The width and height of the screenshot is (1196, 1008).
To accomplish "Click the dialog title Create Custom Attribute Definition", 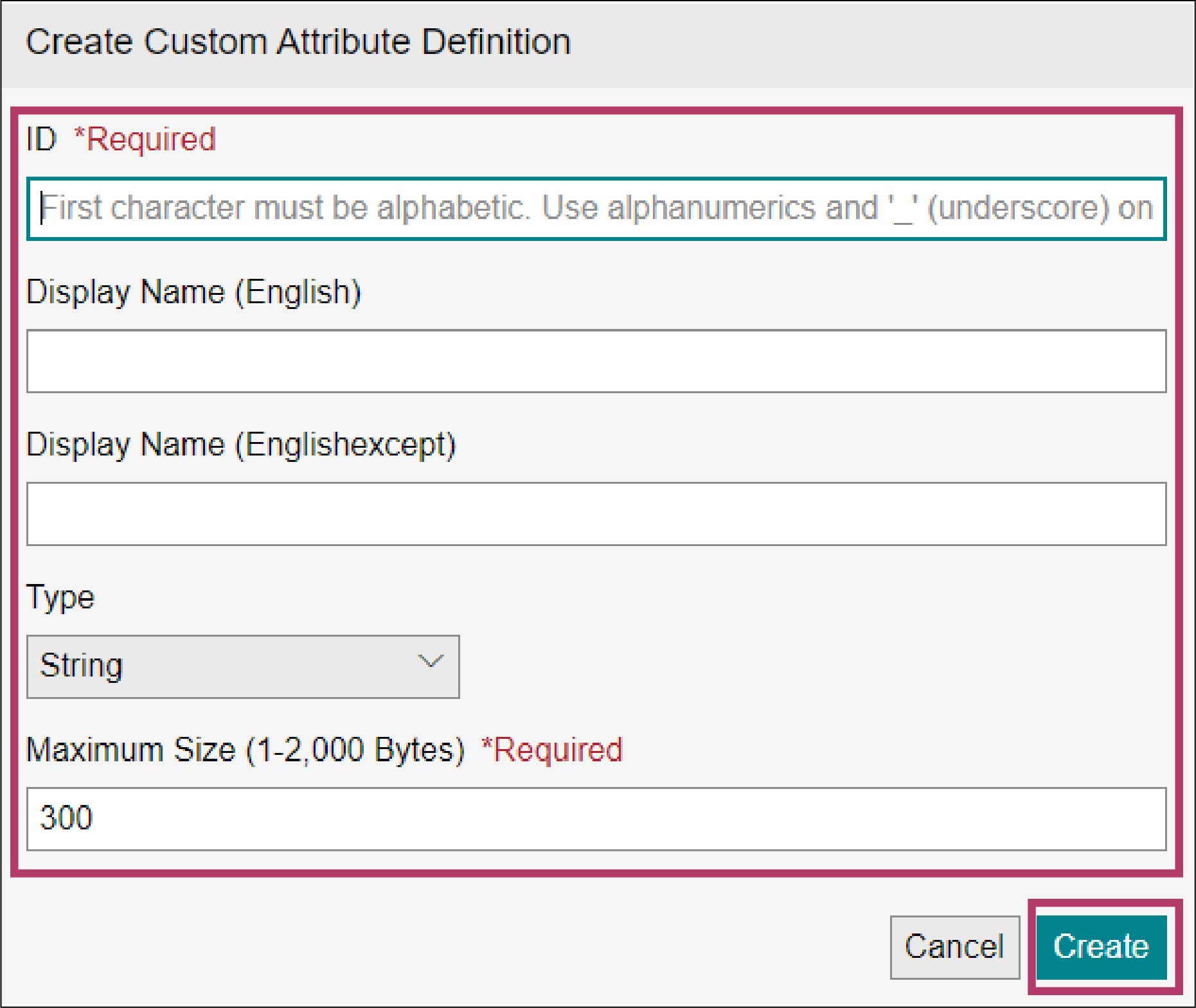I will [x=298, y=42].
